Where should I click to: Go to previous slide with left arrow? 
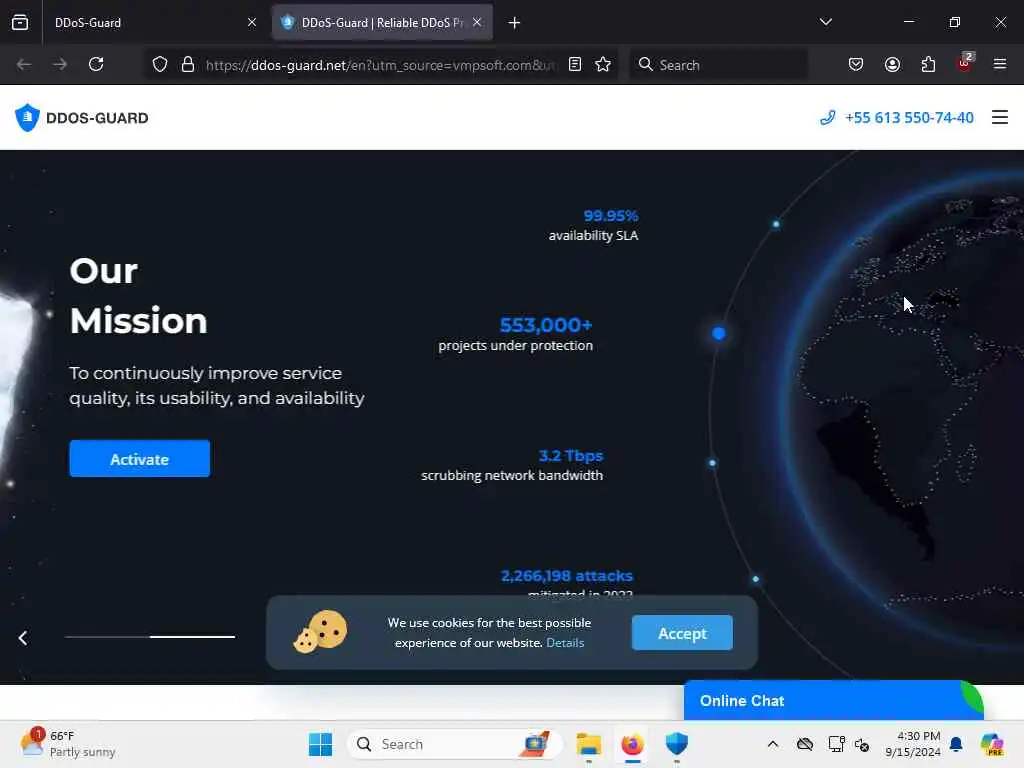[23, 637]
